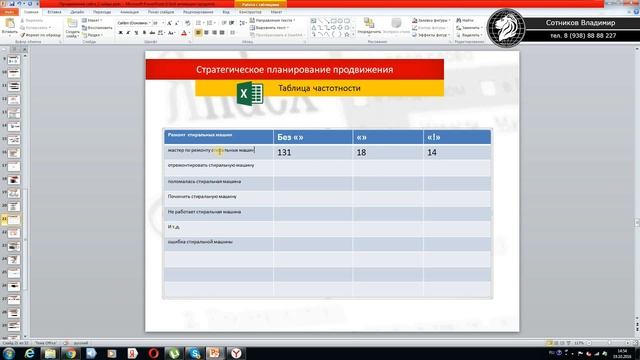Open Text Direction (Направление текста) dropdown
640x360 pixels.
click(272, 20)
